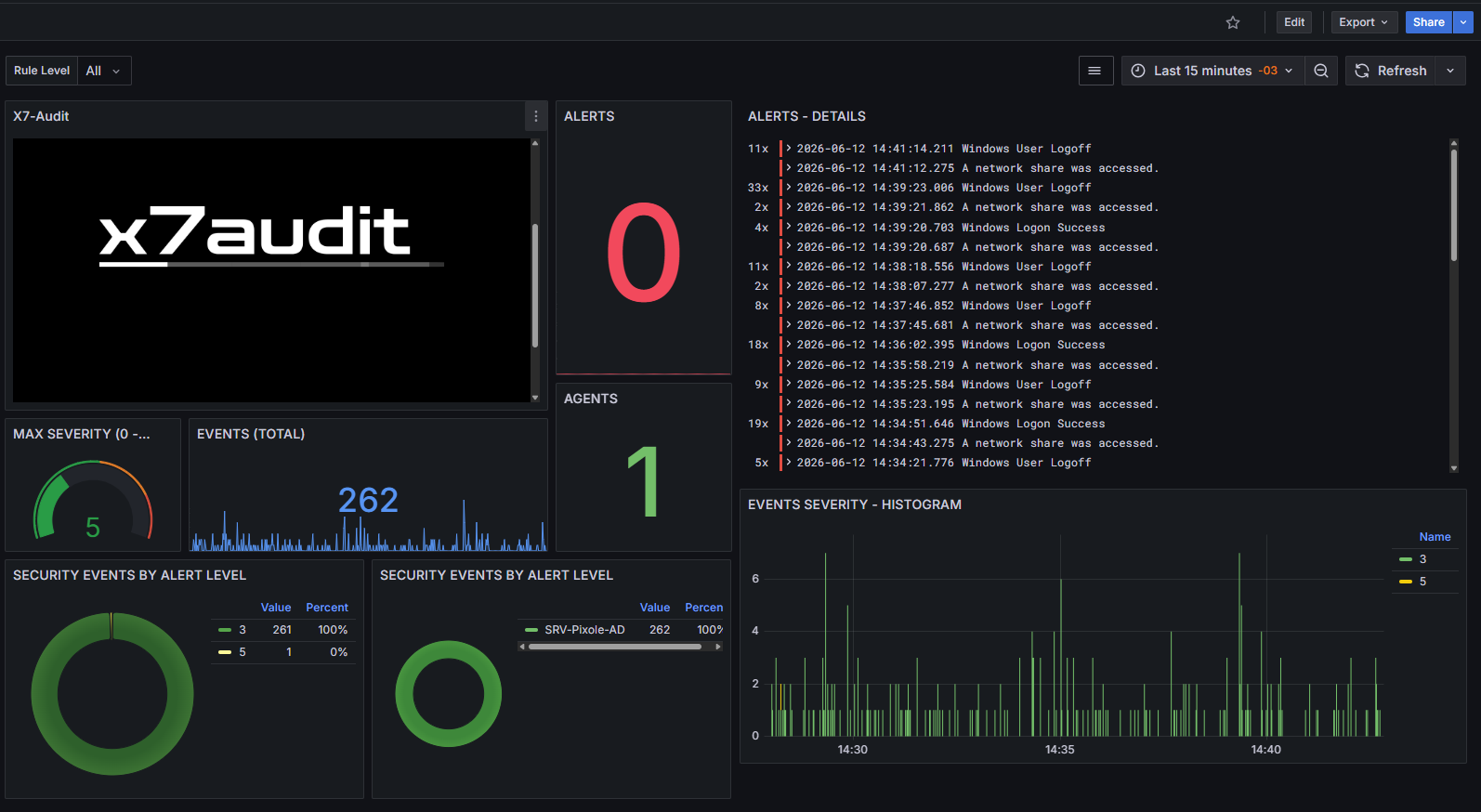Click the blue Share button
This screenshot has height=812, width=1481.
pyautogui.click(x=1428, y=22)
